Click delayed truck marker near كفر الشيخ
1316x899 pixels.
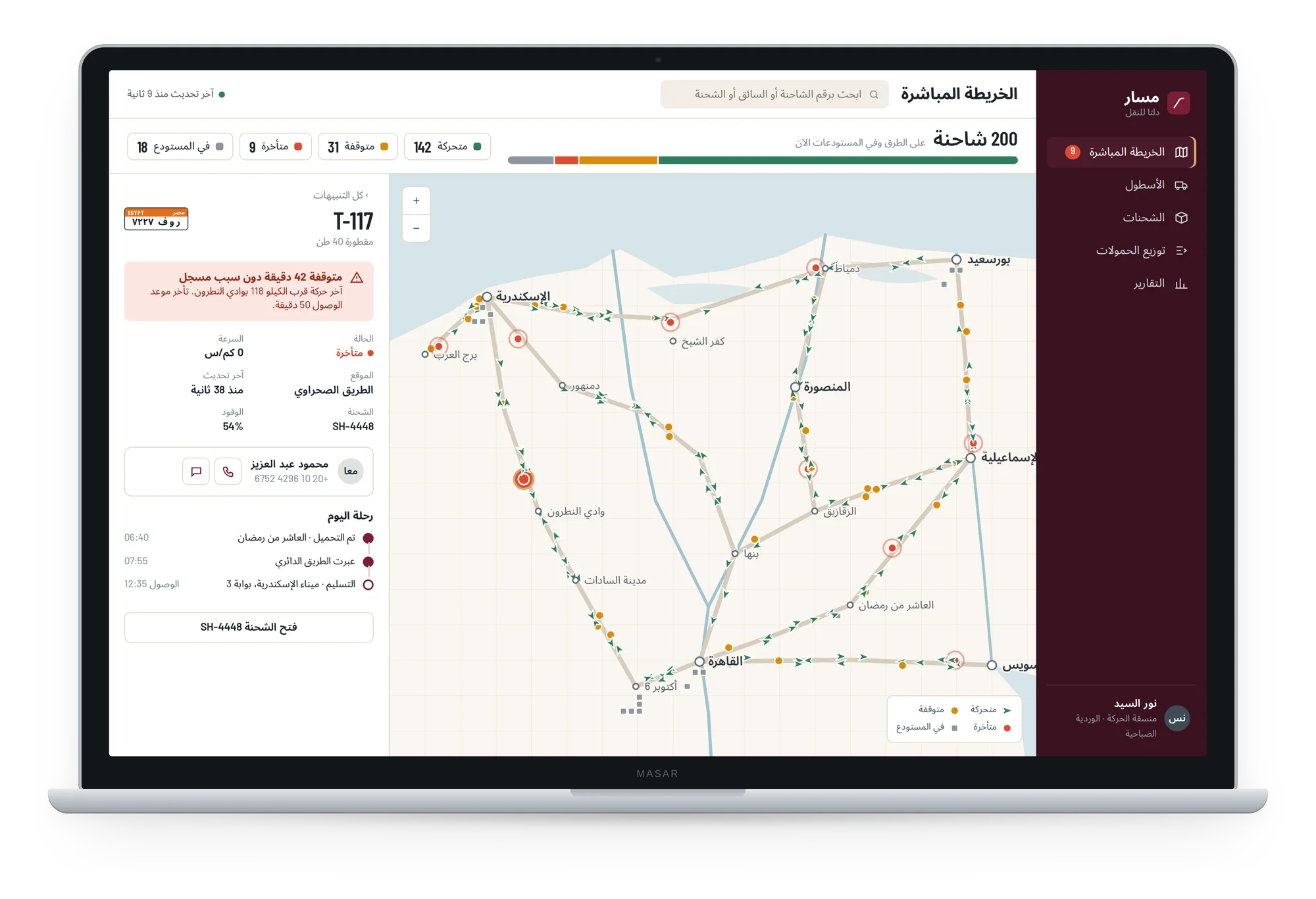670,322
